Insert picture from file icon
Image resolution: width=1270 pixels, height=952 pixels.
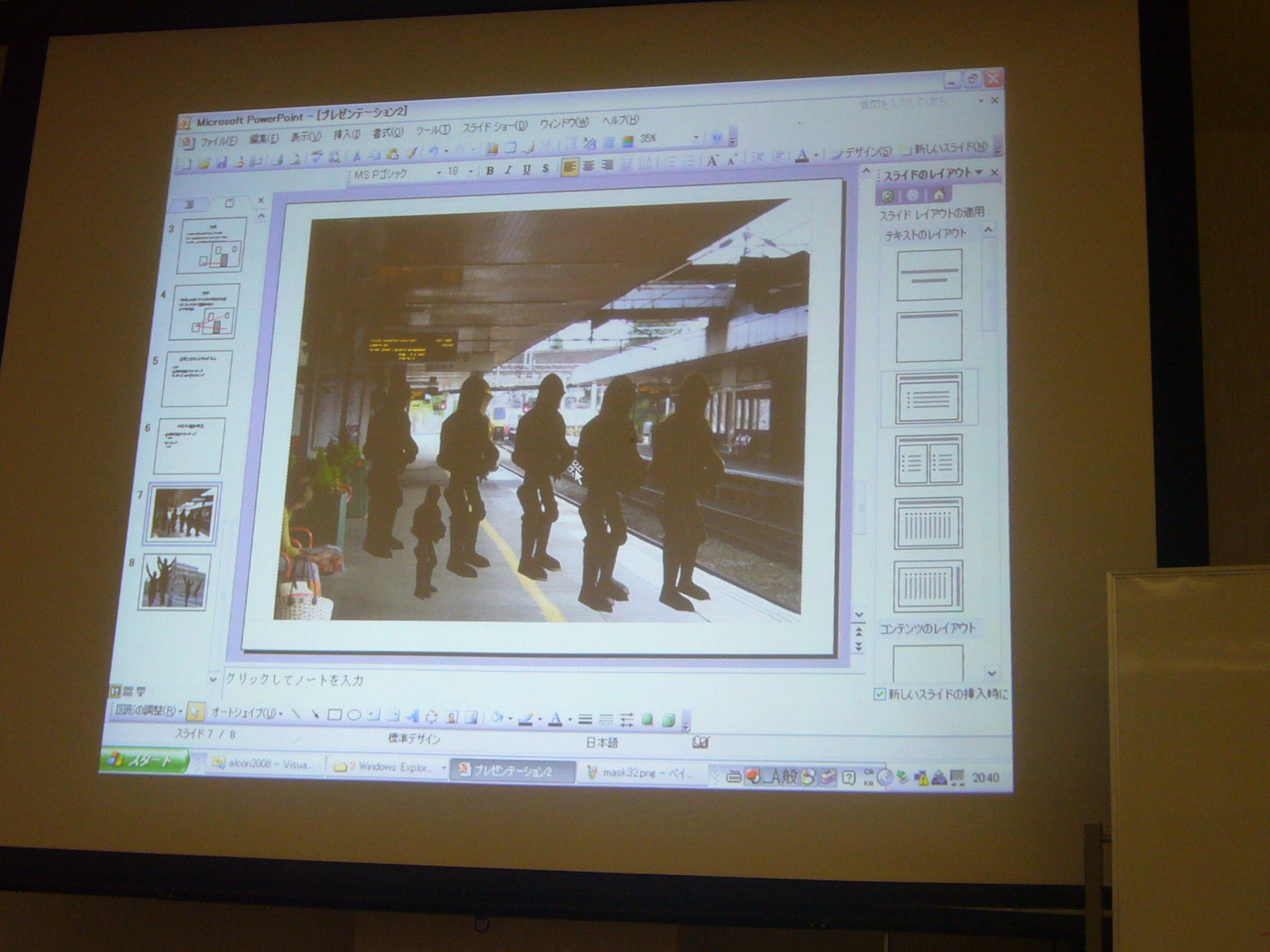point(471,717)
